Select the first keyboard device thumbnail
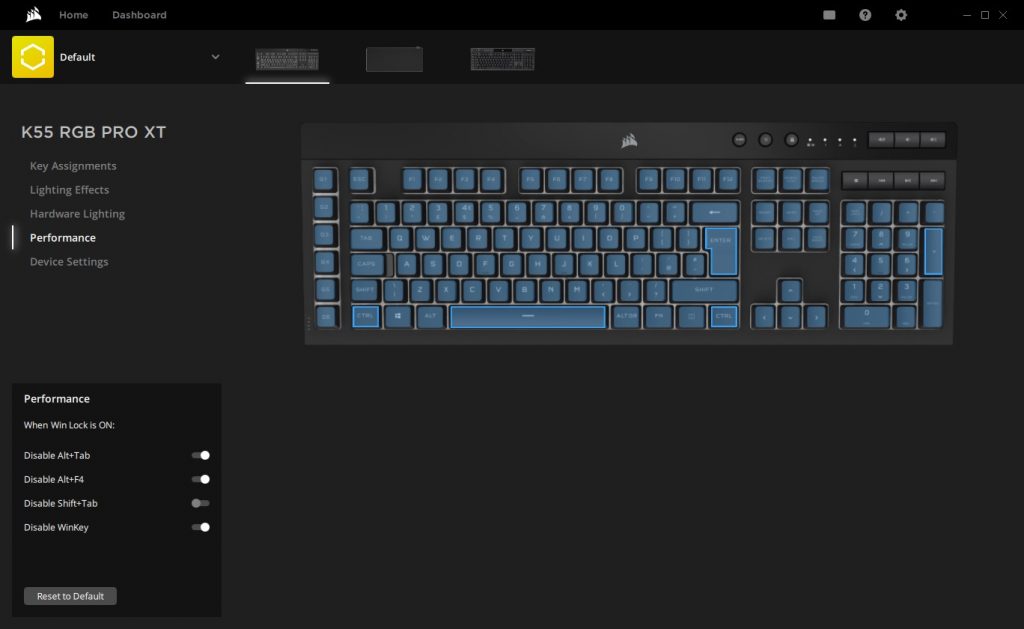1024x629 pixels. 287,59
